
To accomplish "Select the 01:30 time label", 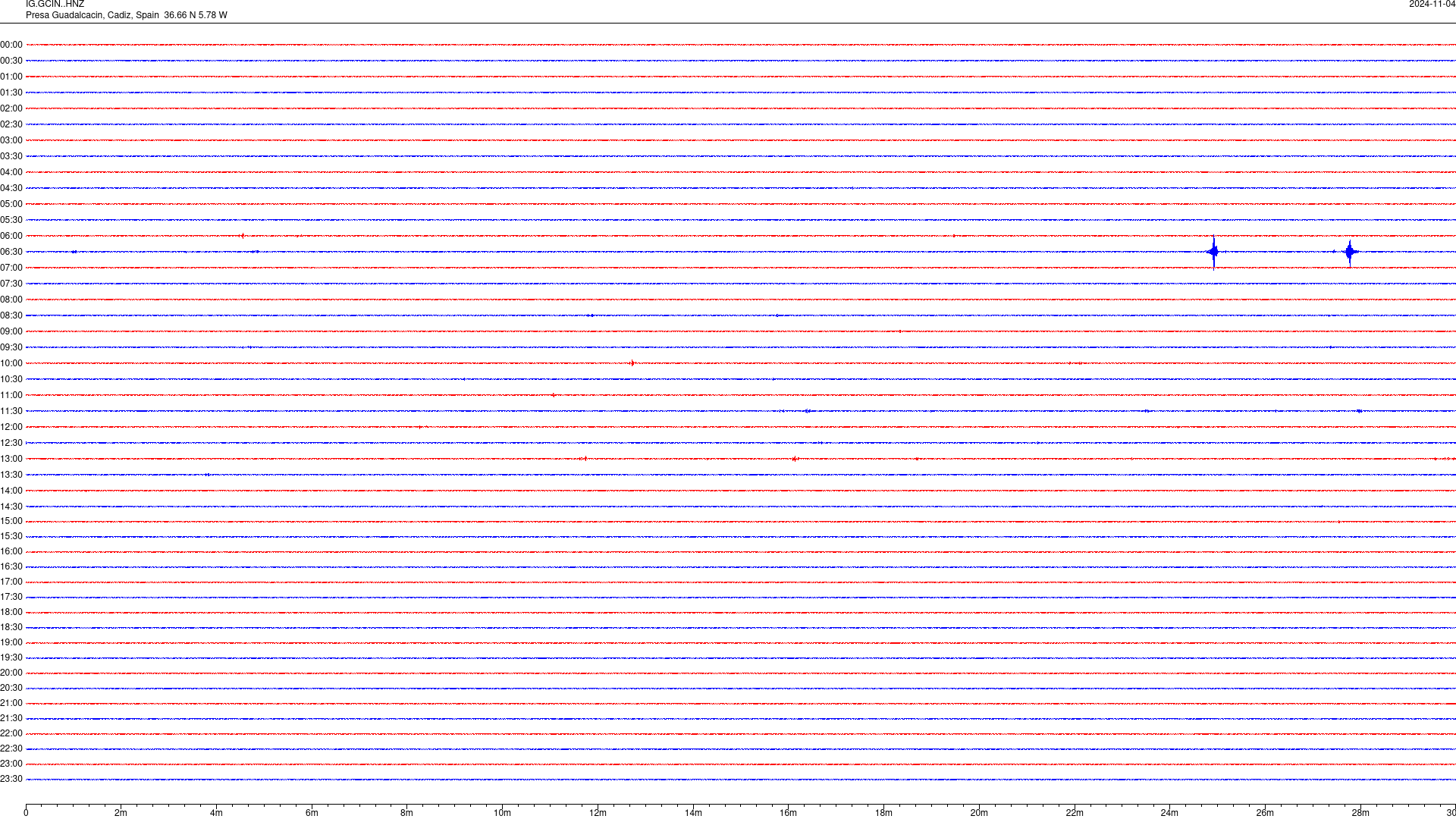I will [x=11, y=93].
